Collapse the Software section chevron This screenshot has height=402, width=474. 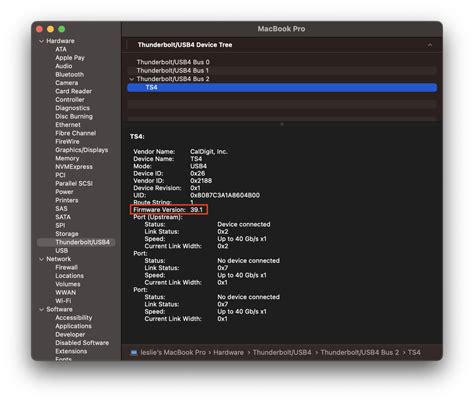41,310
